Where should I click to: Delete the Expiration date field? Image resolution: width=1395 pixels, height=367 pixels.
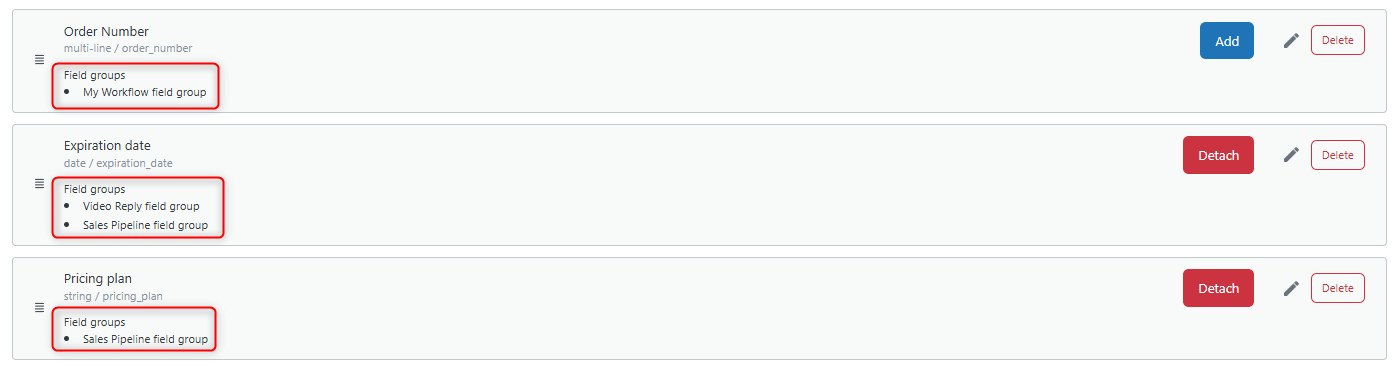pos(1338,155)
